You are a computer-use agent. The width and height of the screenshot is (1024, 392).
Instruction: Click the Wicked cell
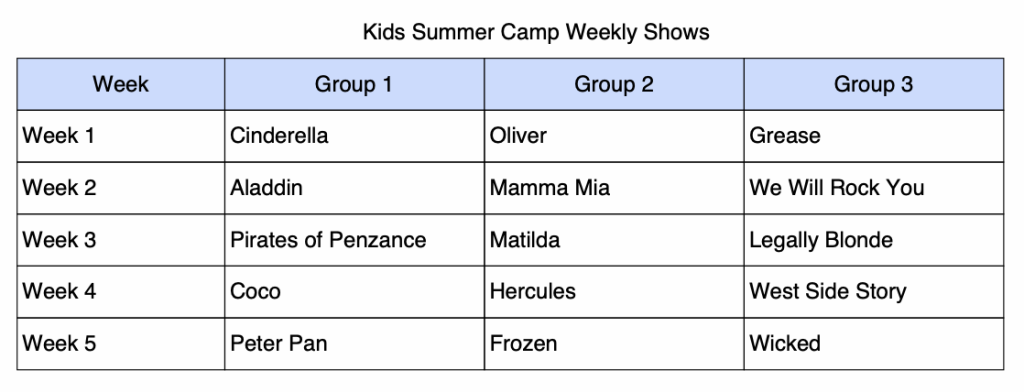pyautogui.click(x=874, y=344)
